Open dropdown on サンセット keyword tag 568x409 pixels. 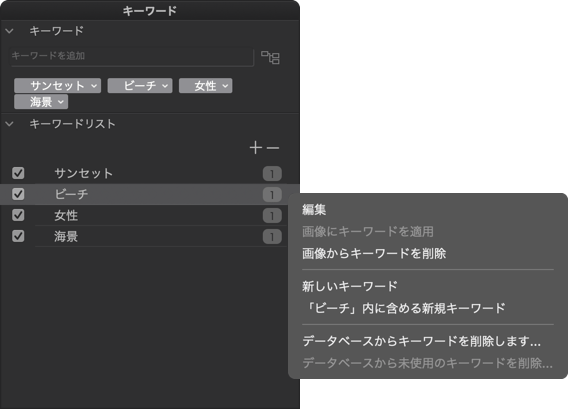(94, 86)
